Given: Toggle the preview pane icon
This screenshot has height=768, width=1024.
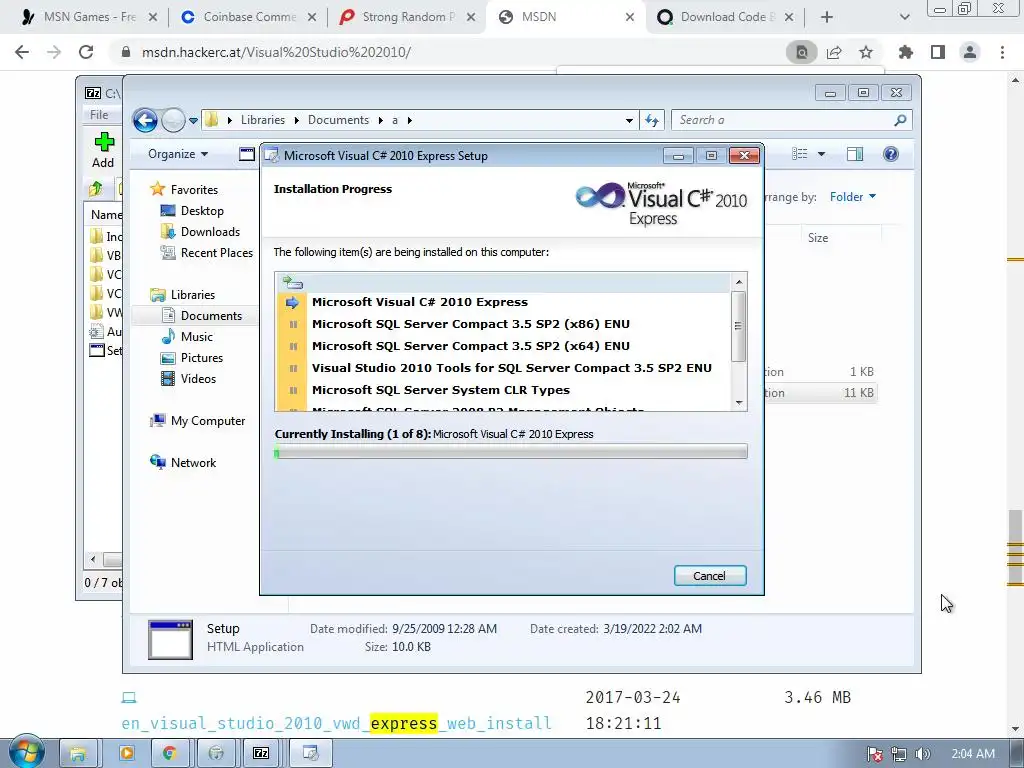Looking at the screenshot, I should 855,154.
